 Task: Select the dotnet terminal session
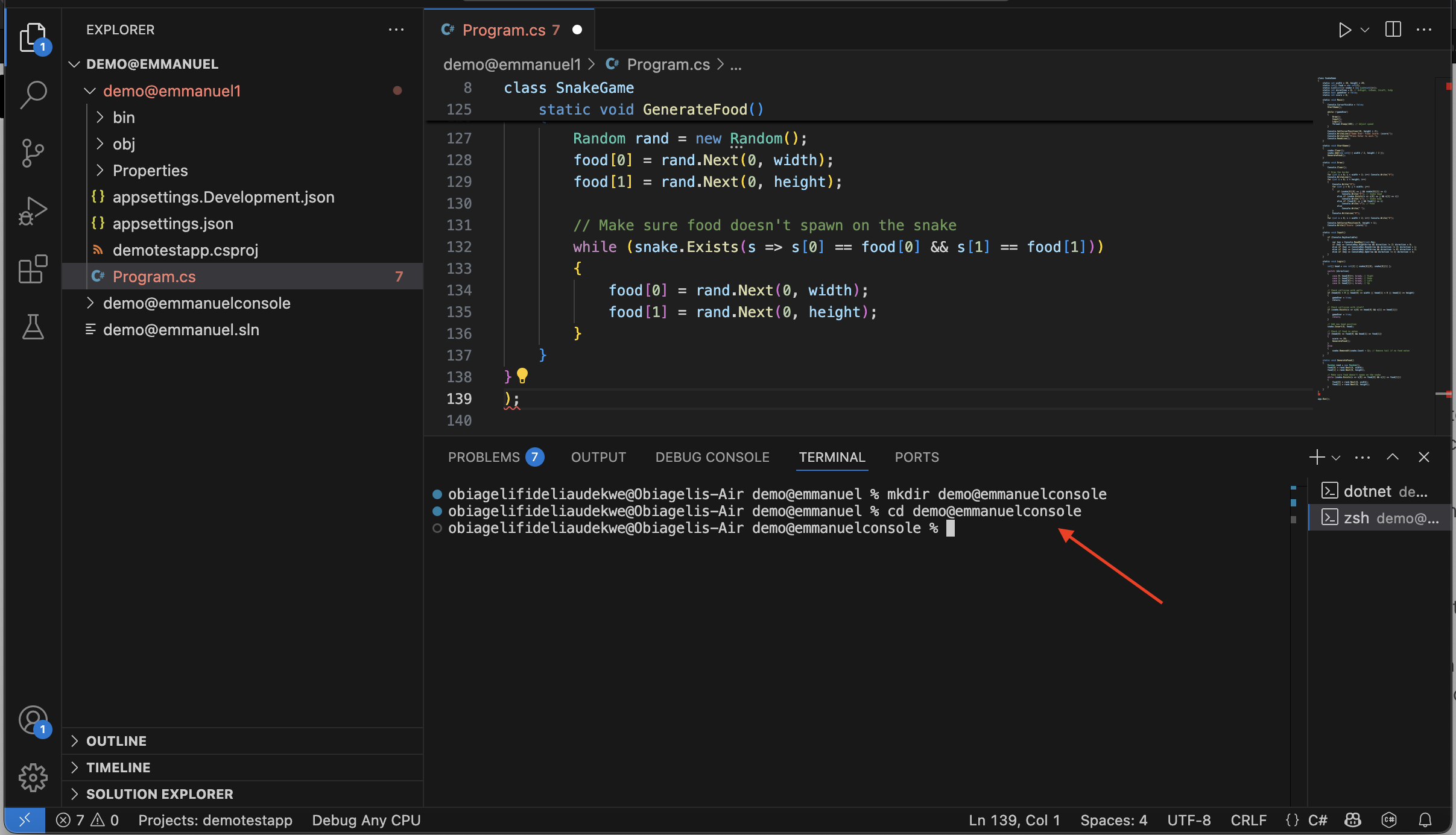pyautogui.click(x=1380, y=491)
